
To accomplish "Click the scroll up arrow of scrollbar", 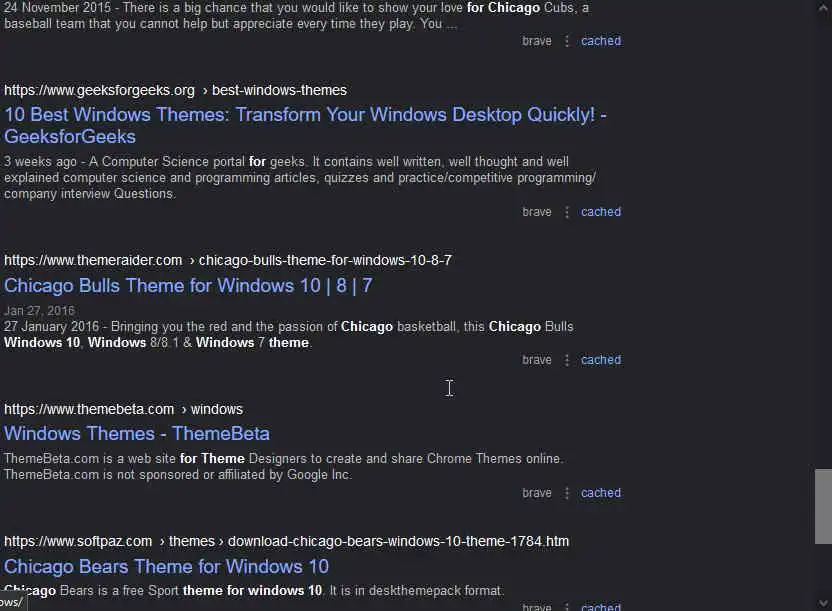I will [x=823, y=8].
